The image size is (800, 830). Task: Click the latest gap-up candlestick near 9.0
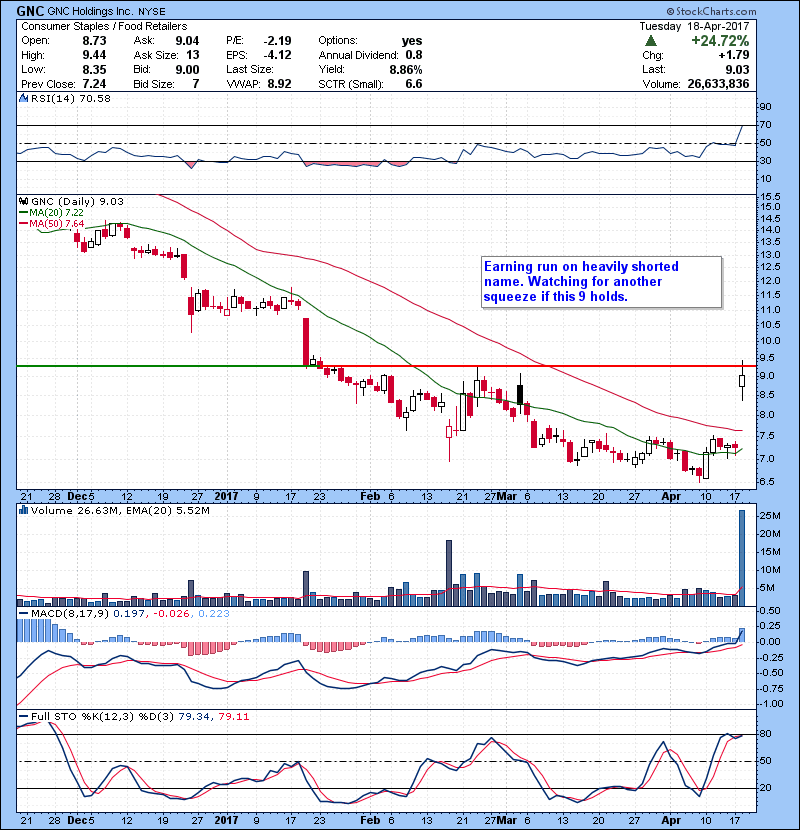[x=742, y=380]
